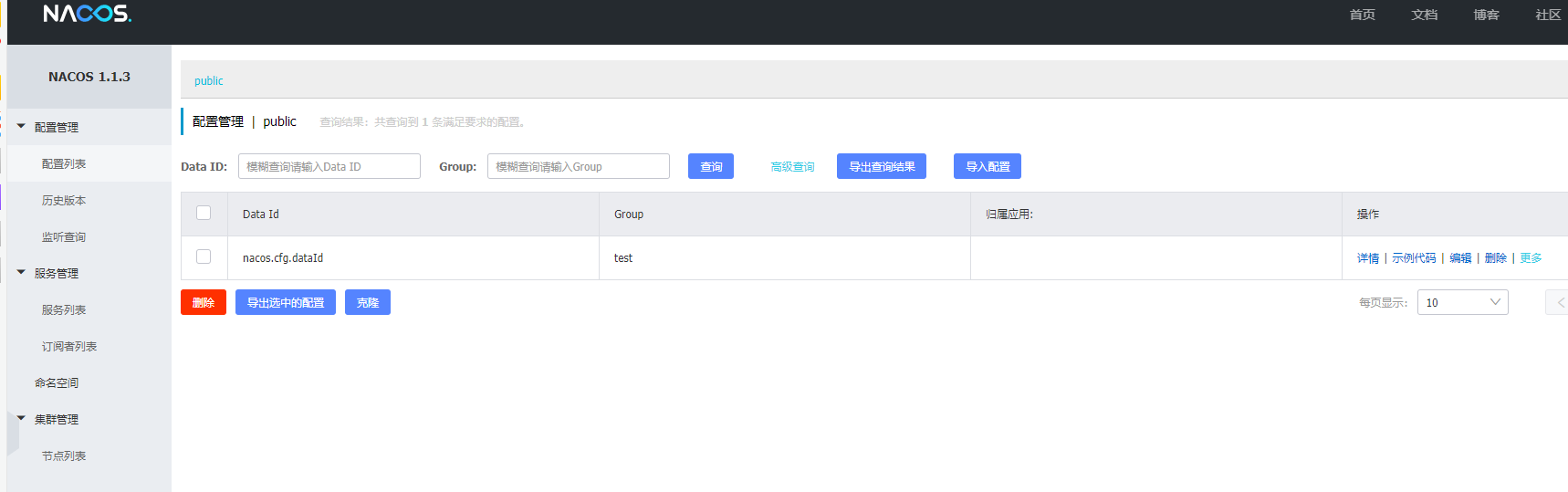Collapse the 集群管理 sidebar section
Viewport: 1568px width, 492px height.
[89, 419]
